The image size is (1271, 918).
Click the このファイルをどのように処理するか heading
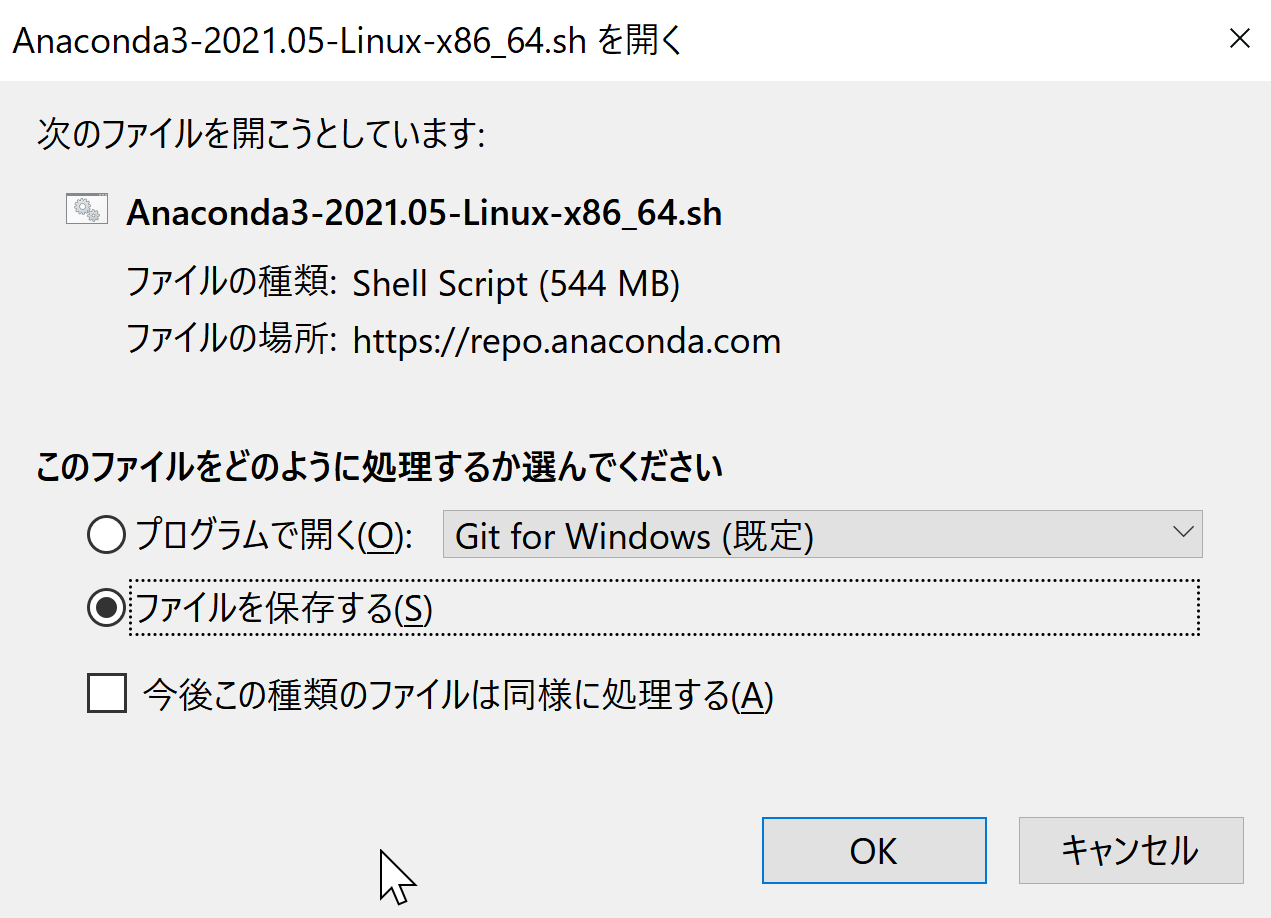coord(379,467)
